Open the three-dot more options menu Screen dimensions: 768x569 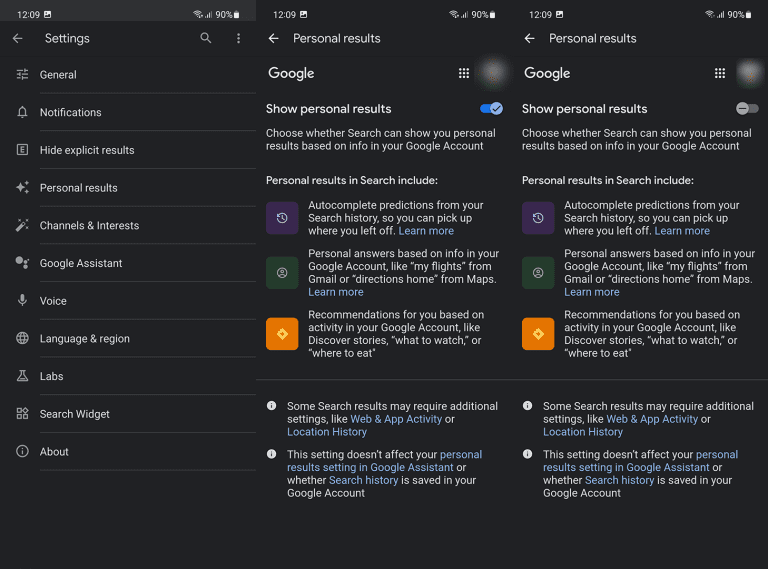coord(238,38)
